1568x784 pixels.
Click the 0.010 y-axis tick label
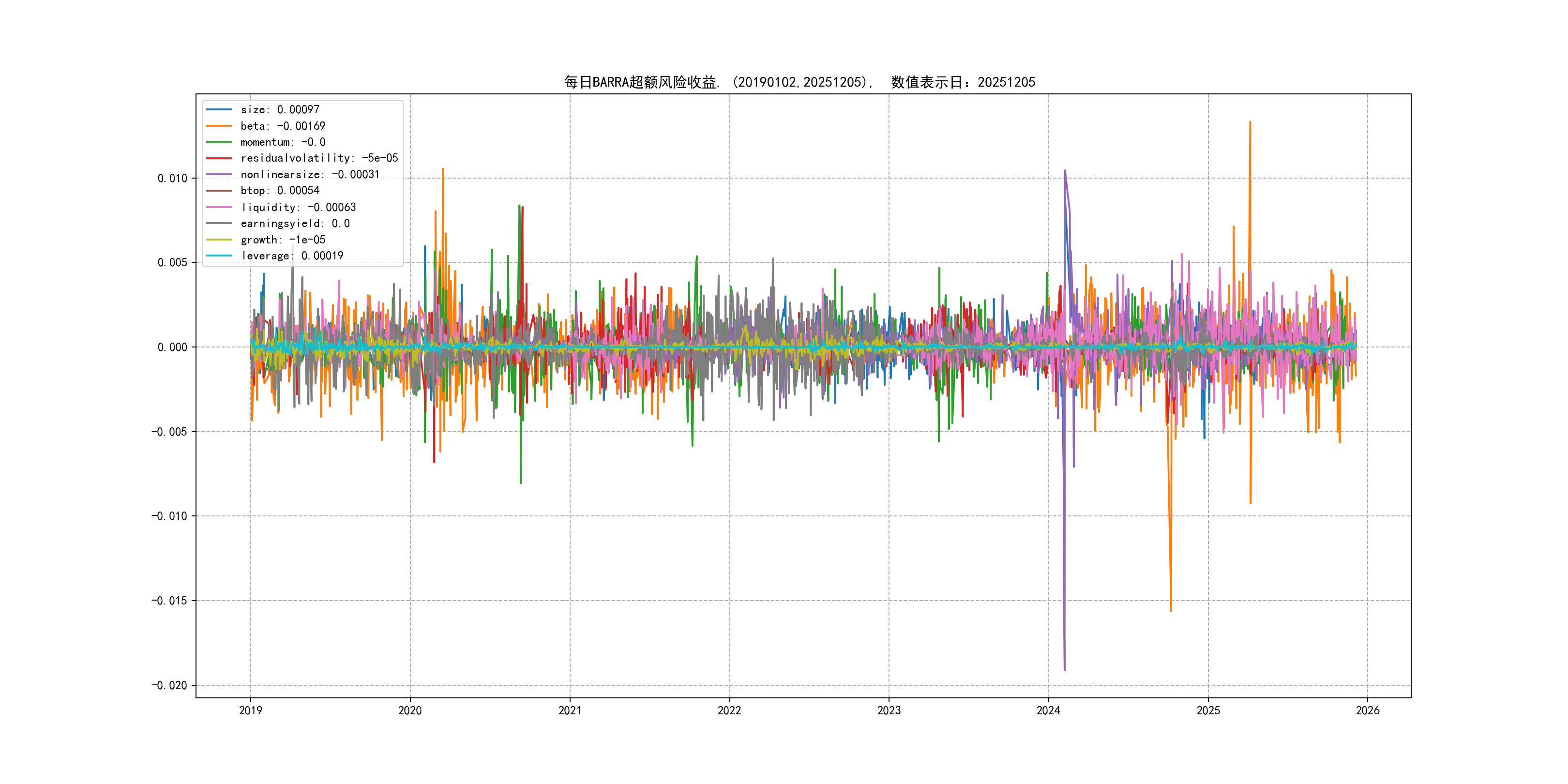pos(172,179)
